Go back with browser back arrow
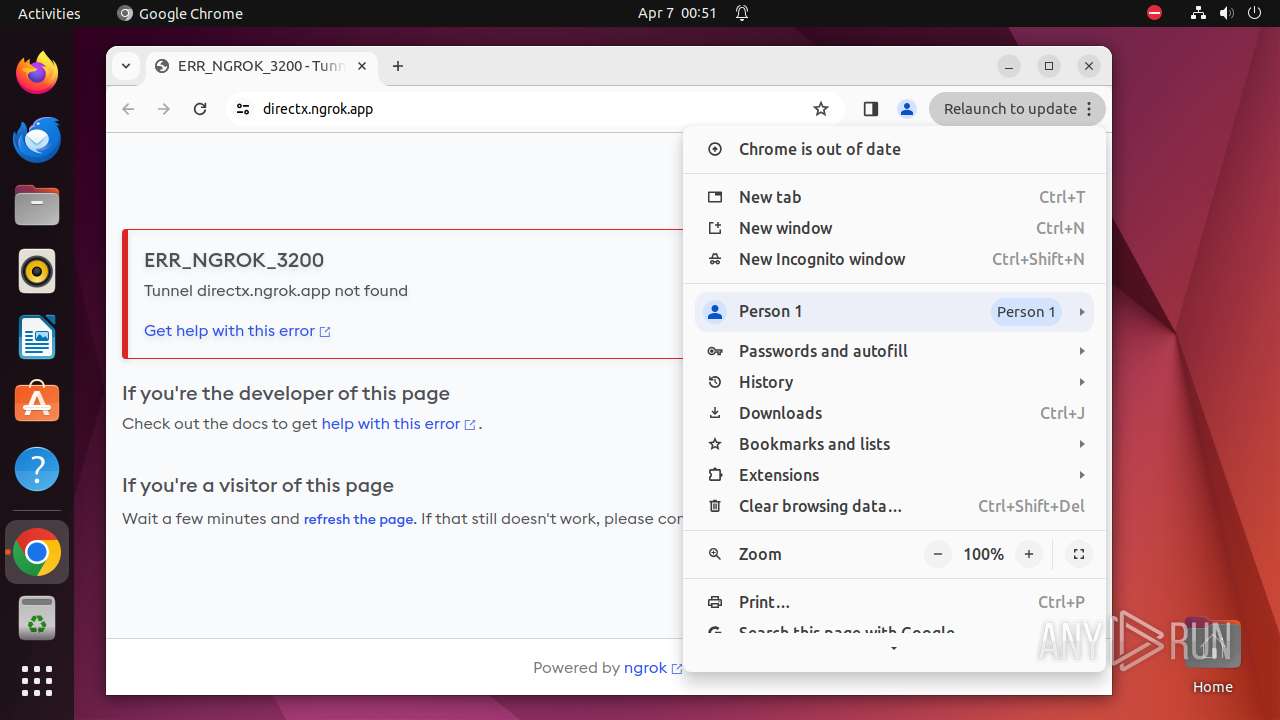The image size is (1280, 720). [128, 109]
